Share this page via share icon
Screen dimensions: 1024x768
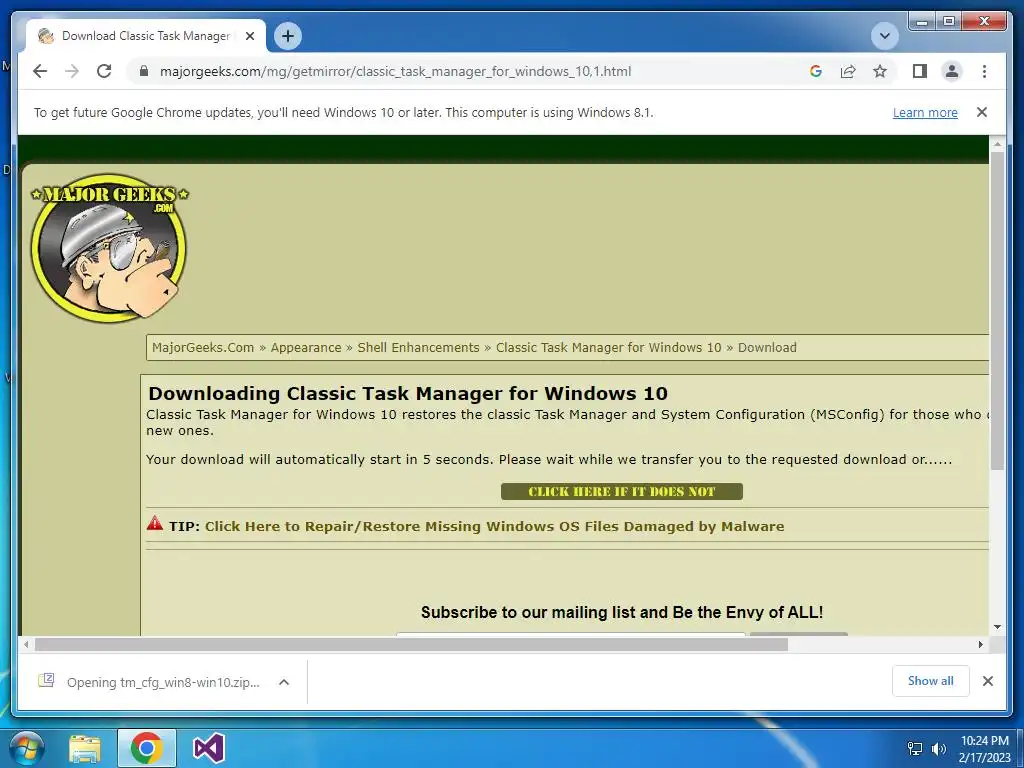(848, 71)
